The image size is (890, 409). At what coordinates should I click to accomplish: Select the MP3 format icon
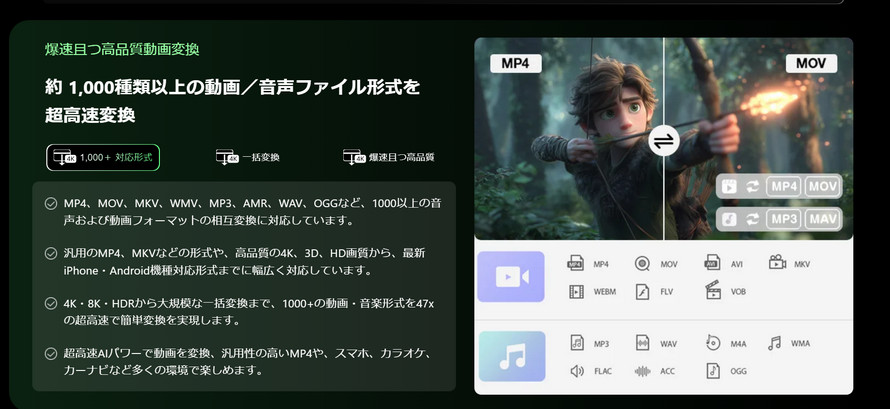(577, 343)
